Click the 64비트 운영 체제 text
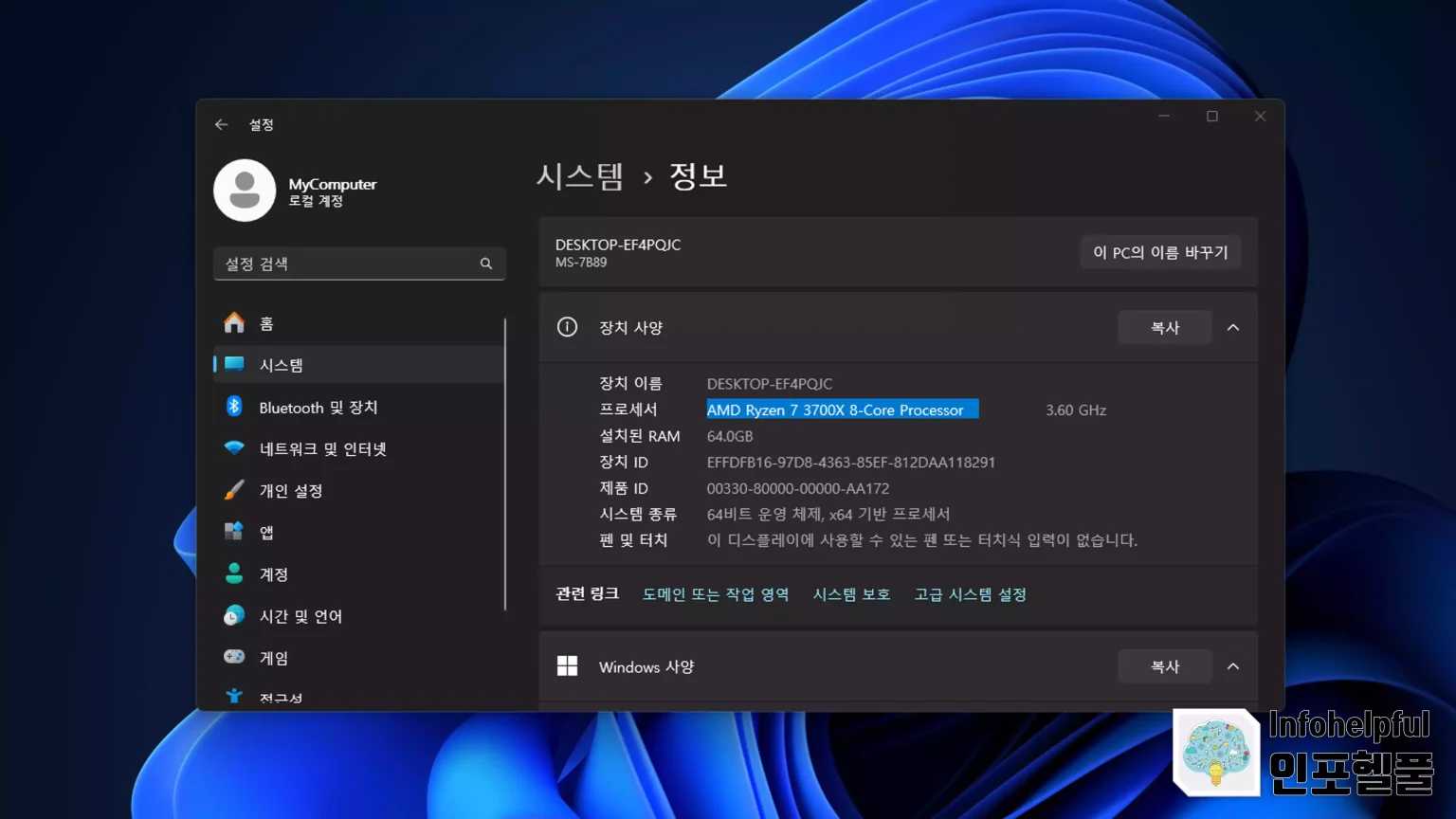Screen dimensions: 1456x819 828,514
